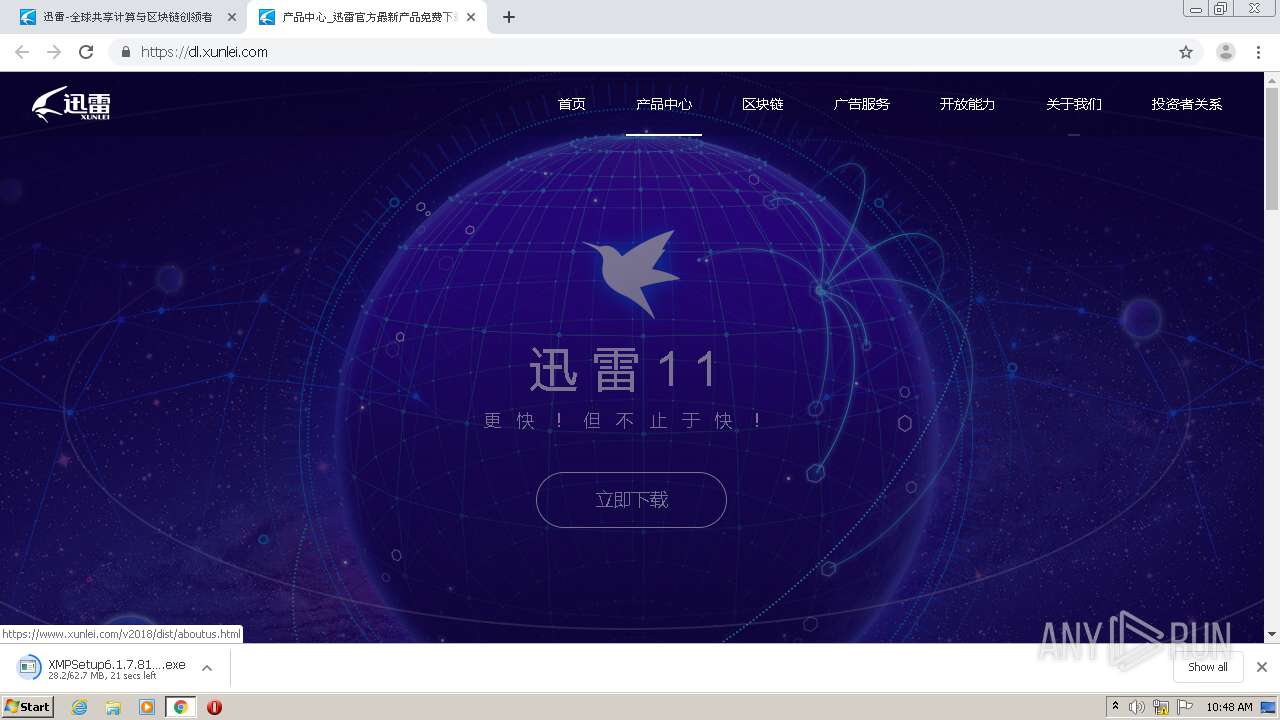The image size is (1280, 720).
Task: Open the Chrome profile avatar icon
Action: tap(1226, 52)
